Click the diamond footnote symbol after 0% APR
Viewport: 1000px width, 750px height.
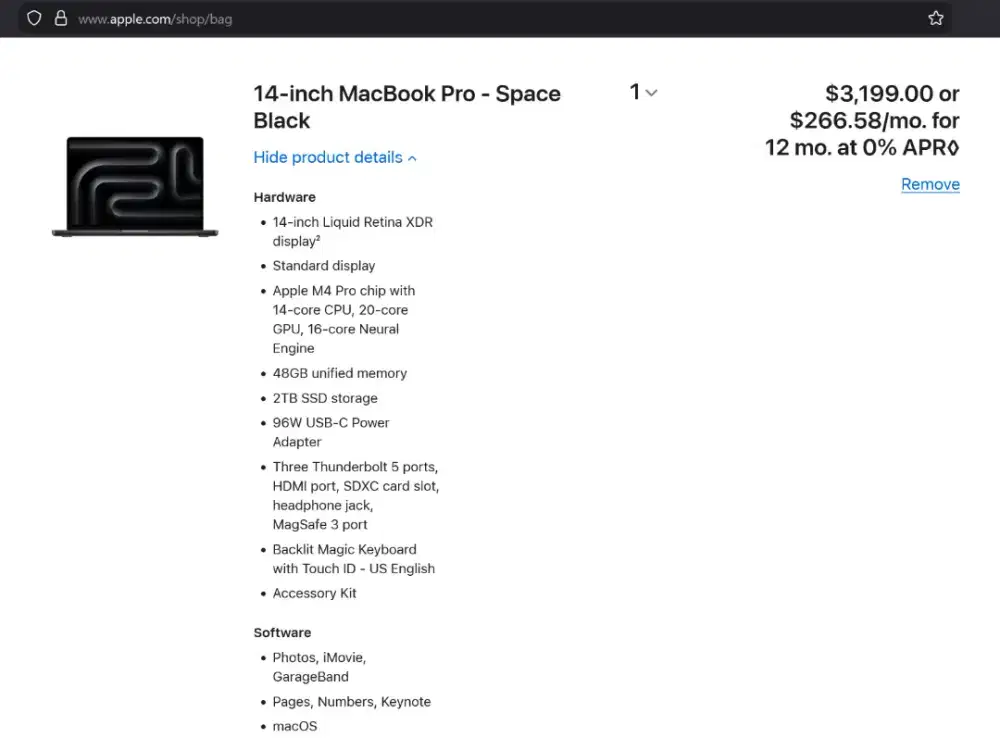point(955,148)
